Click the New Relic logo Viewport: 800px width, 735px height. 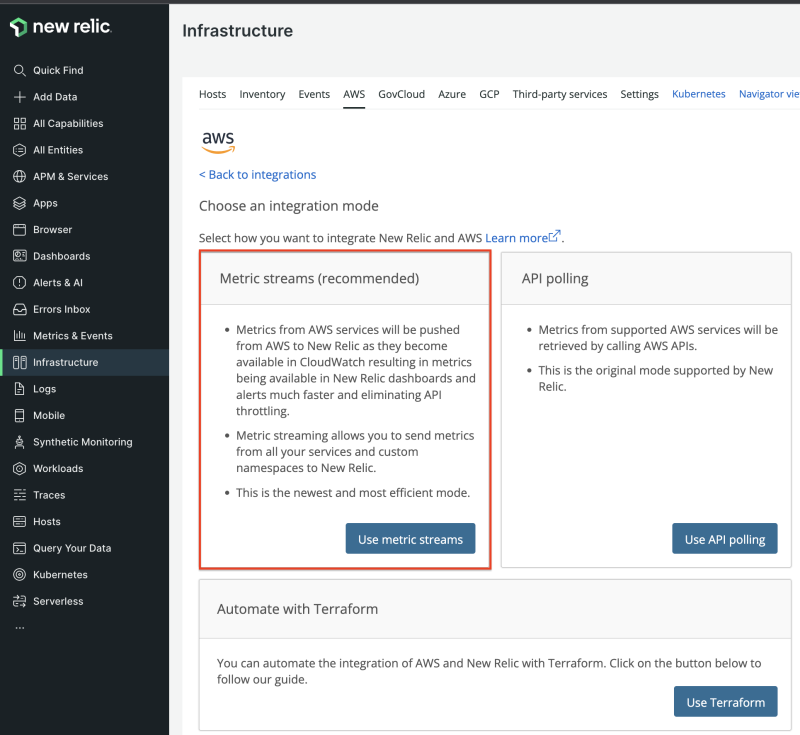pyautogui.click(x=60, y=27)
